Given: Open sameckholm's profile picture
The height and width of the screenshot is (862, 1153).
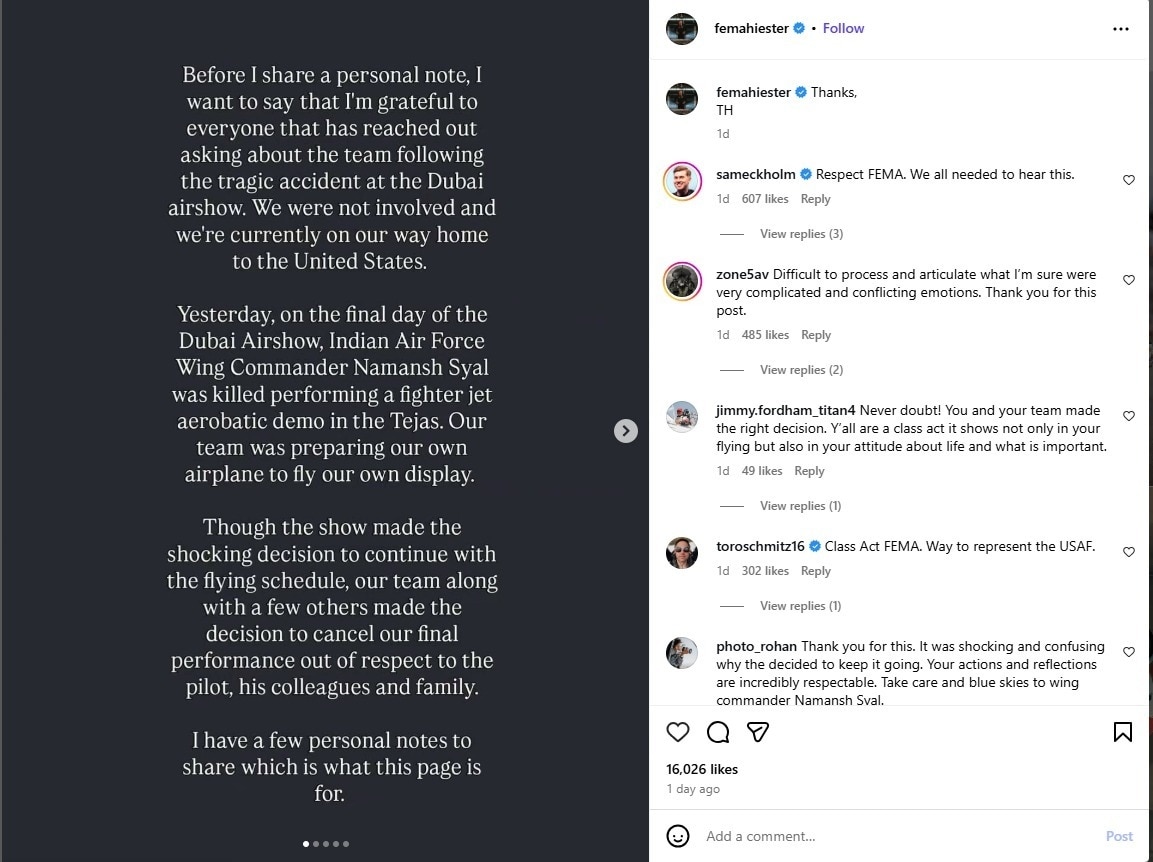Looking at the screenshot, I should [x=682, y=181].
